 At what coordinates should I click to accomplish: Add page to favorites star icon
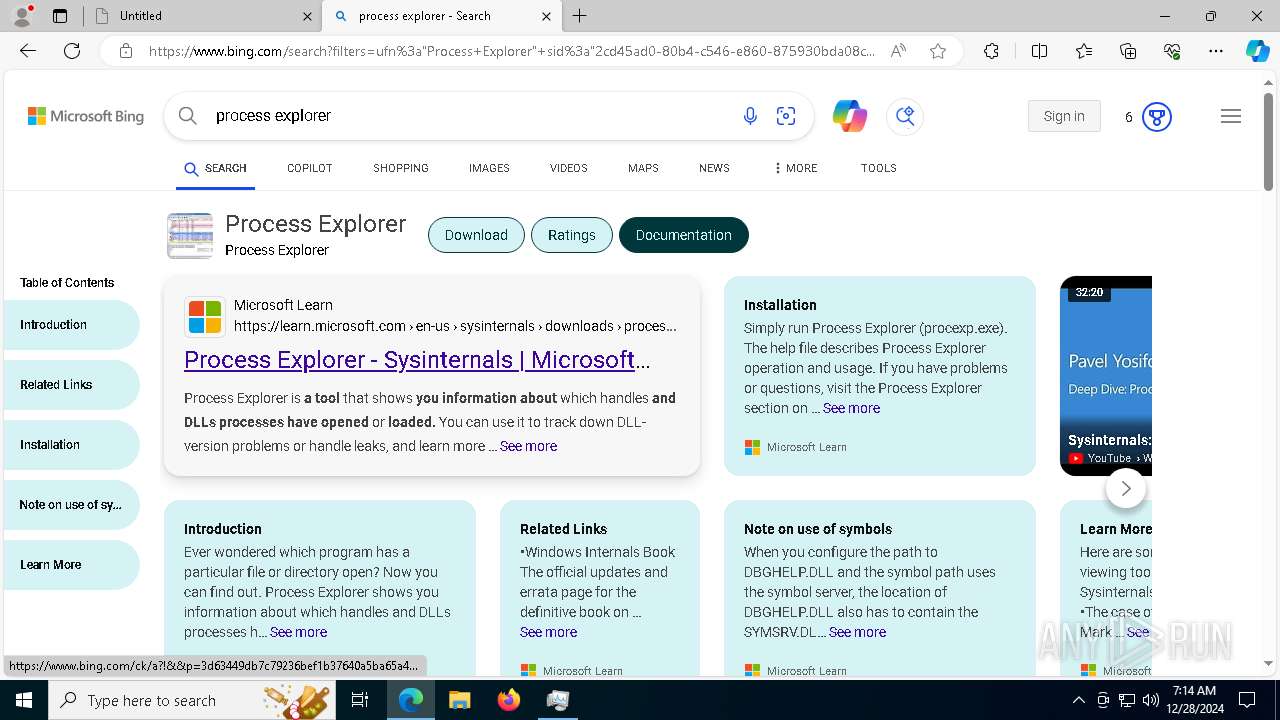[938, 51]
